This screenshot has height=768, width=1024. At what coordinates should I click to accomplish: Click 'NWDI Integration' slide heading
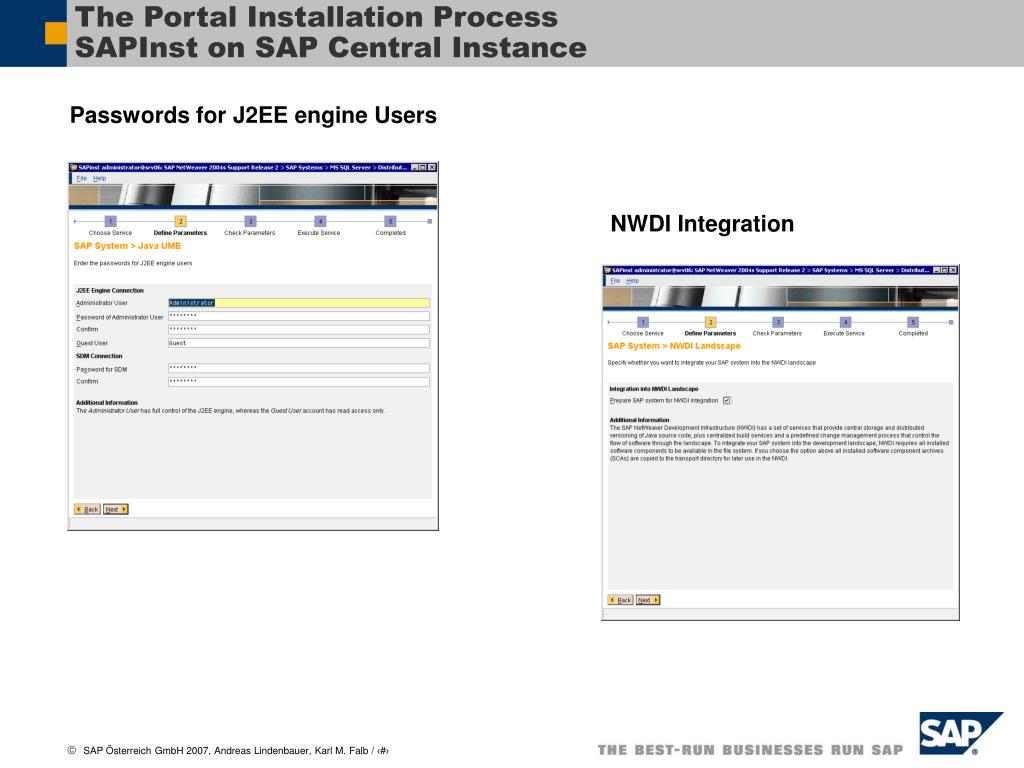702,224
